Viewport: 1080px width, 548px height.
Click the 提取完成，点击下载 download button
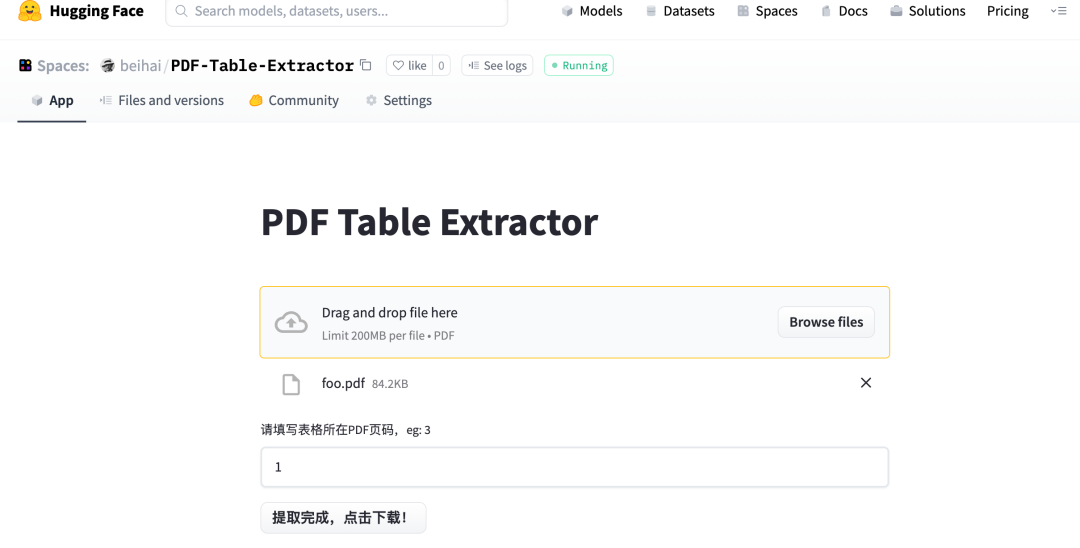[343, 518]
